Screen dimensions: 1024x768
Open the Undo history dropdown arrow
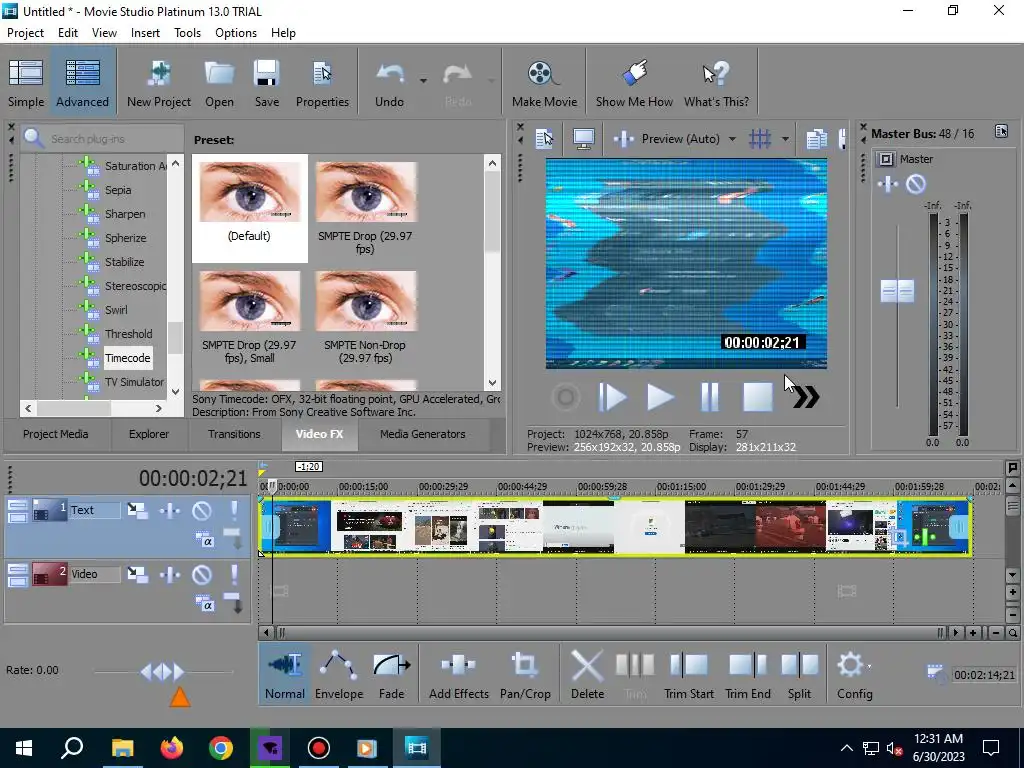click(423, 81)
